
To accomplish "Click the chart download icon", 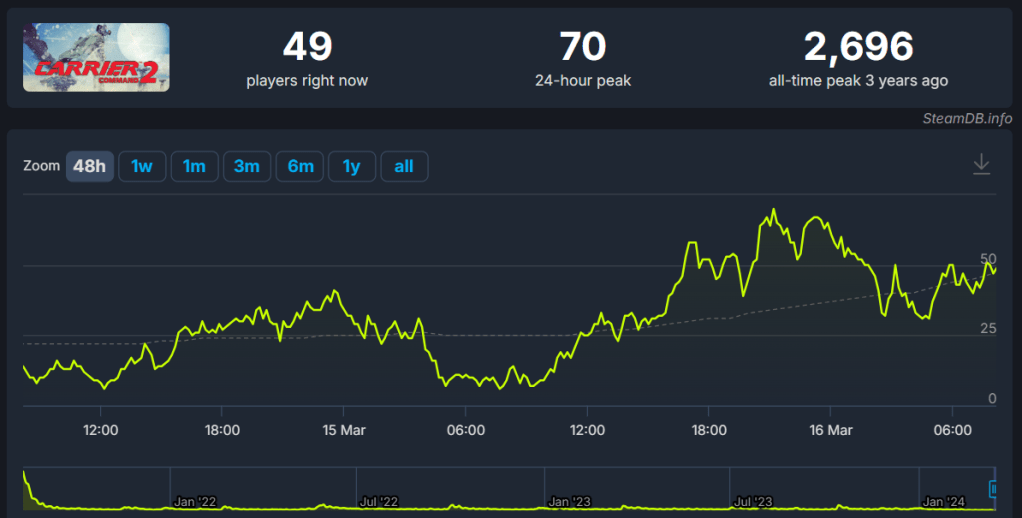I will click(981, 165).
